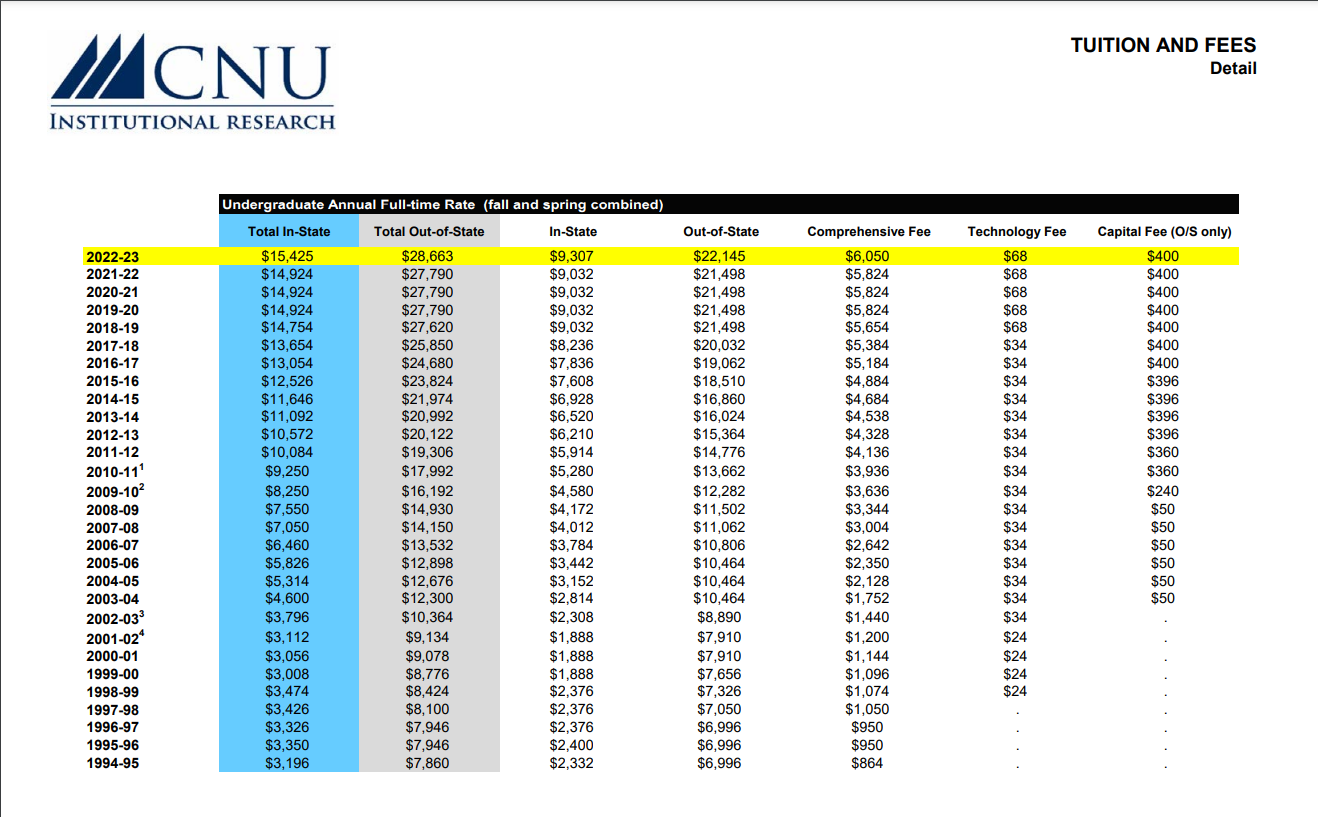Select the $2,128 comprehensive fee cell
This screenshot has height=817, width=1318.
867,581
